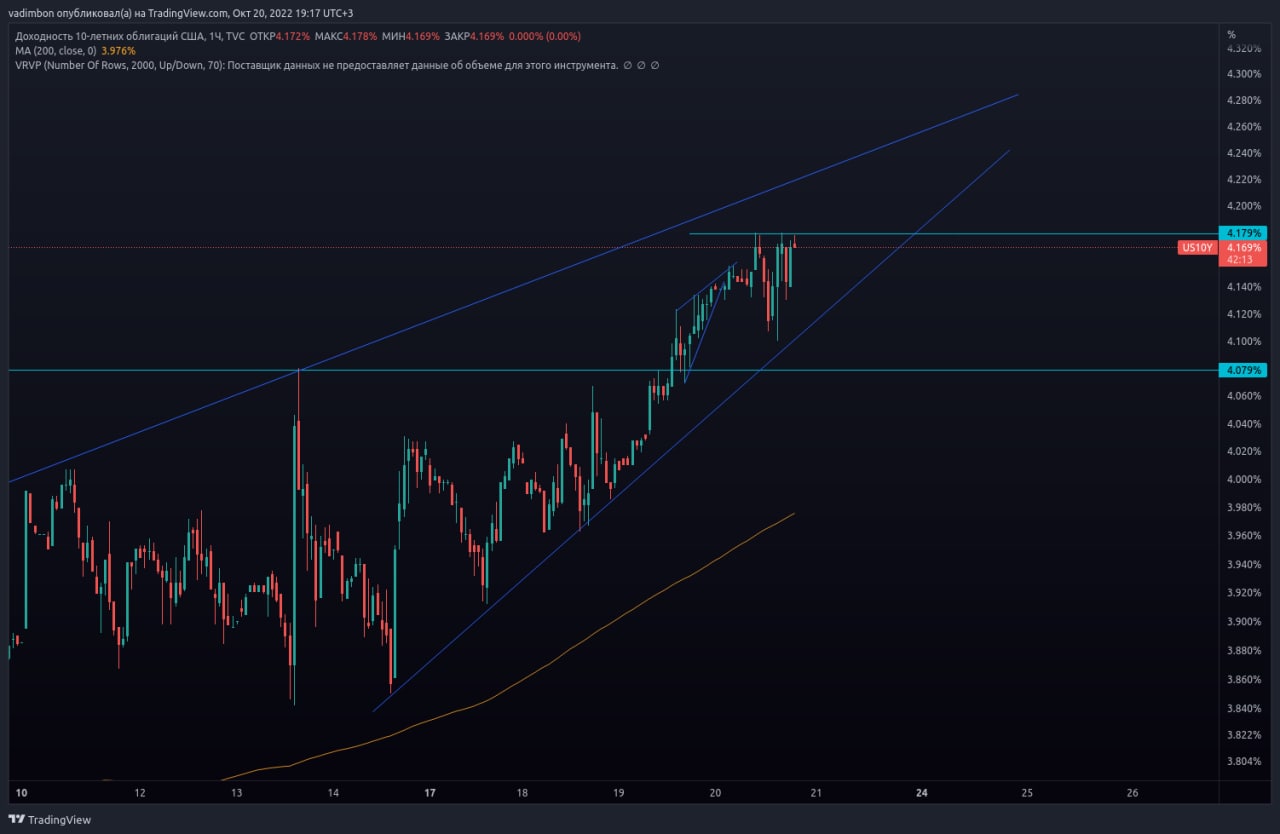Image resolution: width=1280 pixels, height=834 pixels.
Task: Click date label 24 on time axis
Action: tap(922, 793)
